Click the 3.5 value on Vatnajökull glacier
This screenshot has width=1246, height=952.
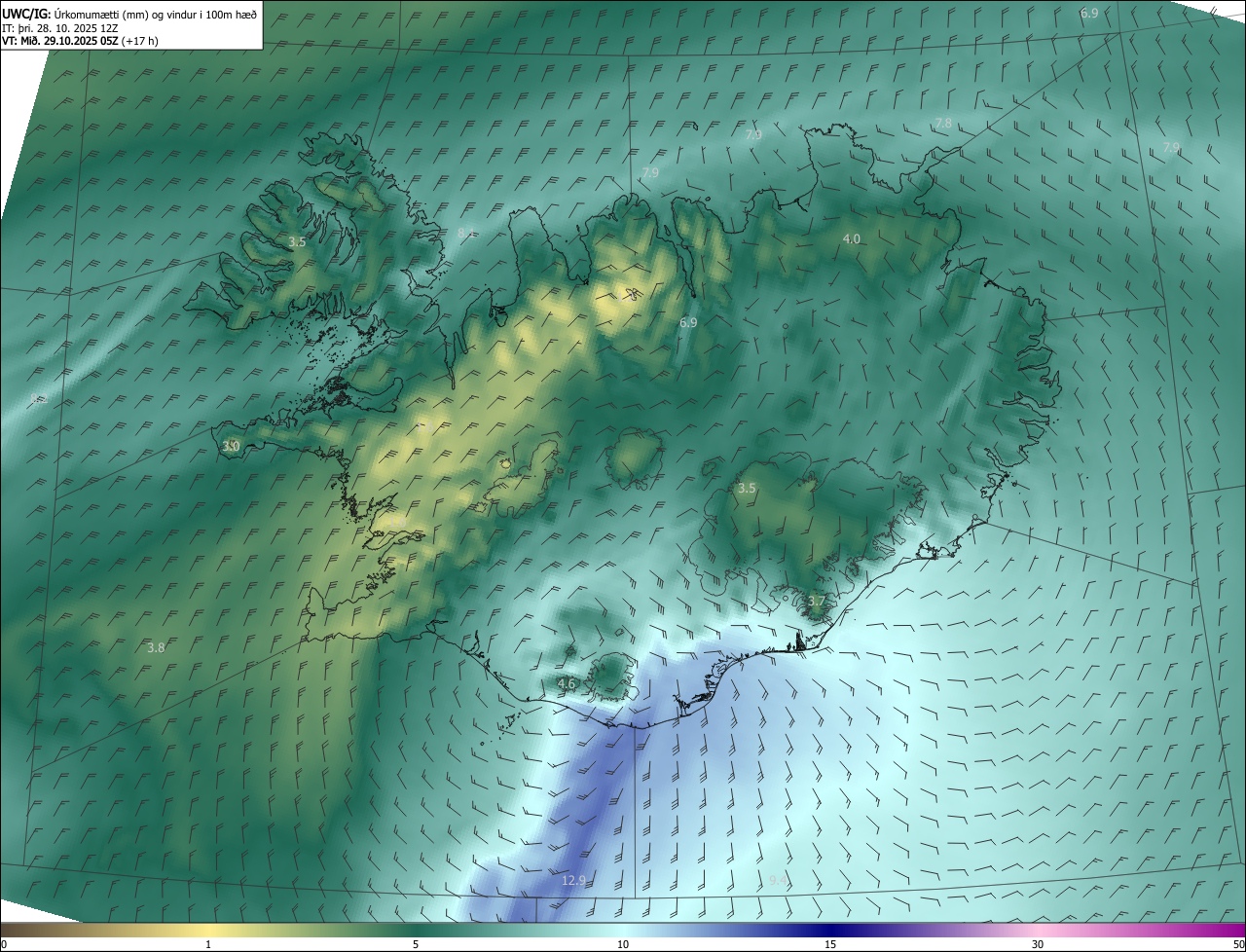click(x=747, y=489)
